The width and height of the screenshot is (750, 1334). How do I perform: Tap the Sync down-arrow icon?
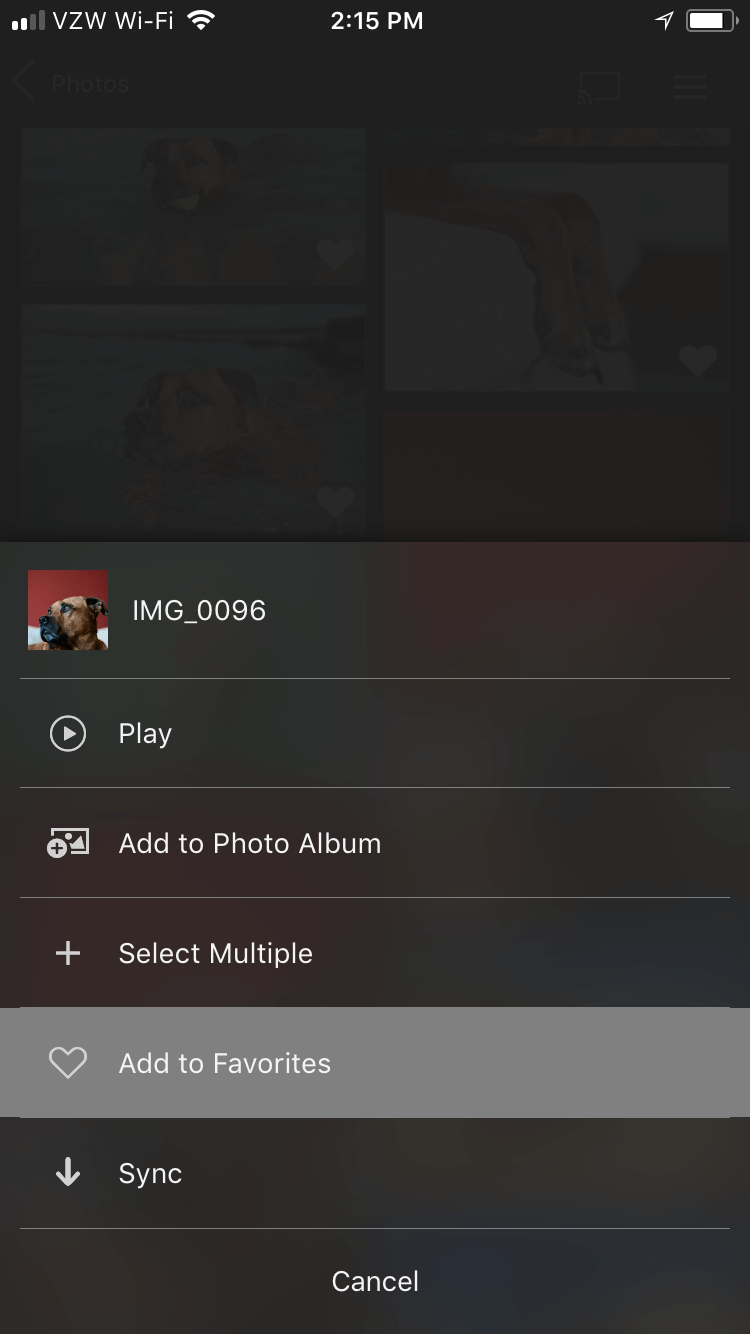68,1173
